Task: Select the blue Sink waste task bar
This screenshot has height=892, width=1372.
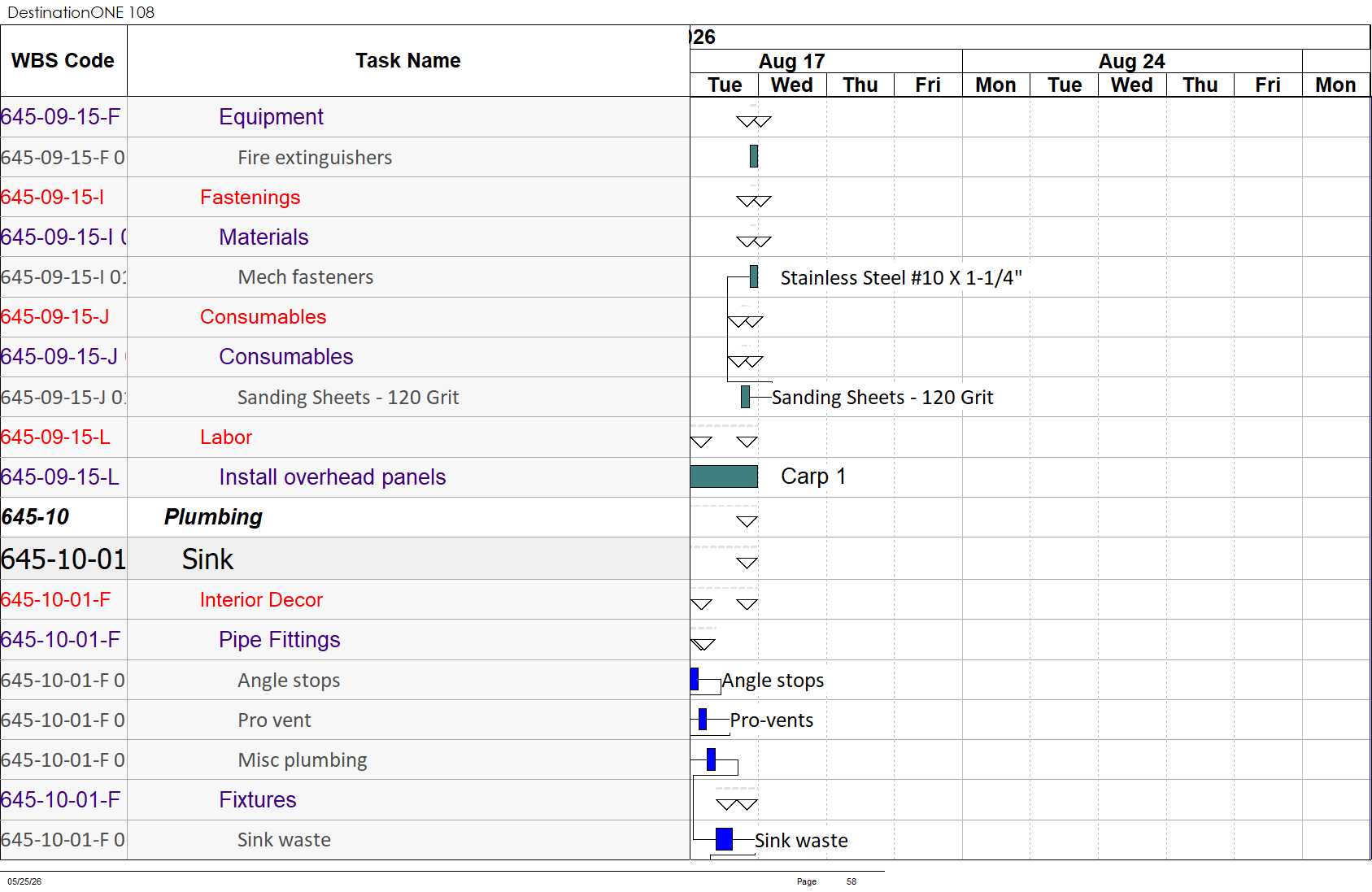Action: coord(724,839)
